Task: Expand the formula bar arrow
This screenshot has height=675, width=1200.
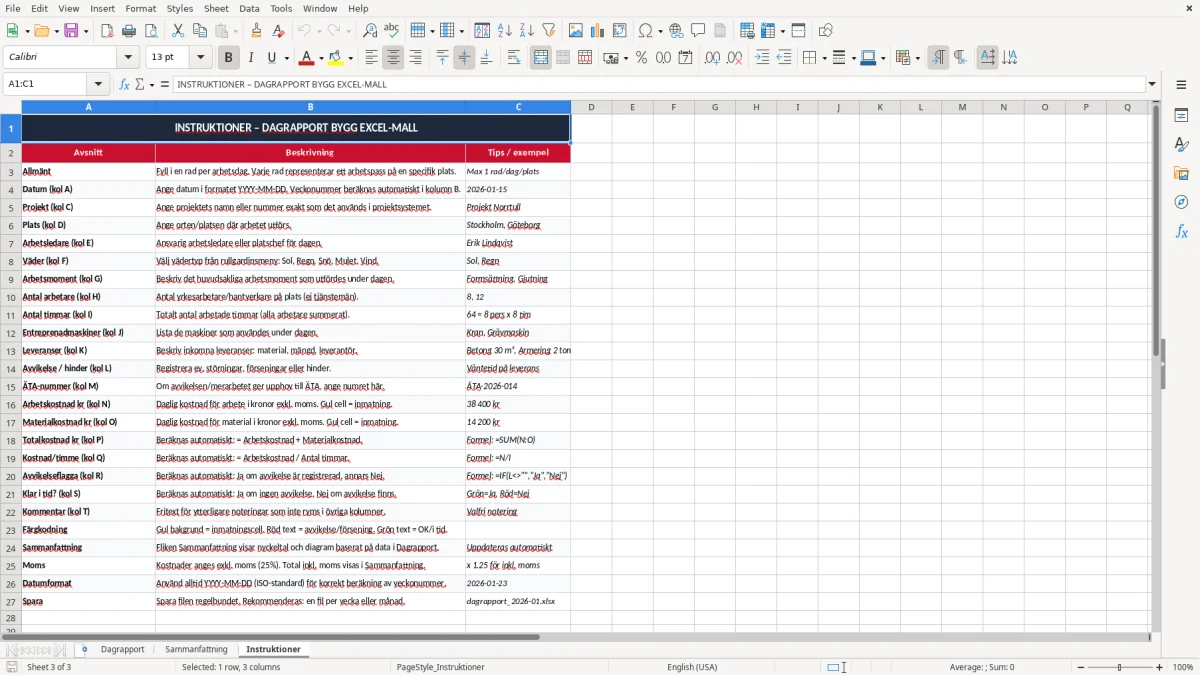Action: tap(1152, 84)
